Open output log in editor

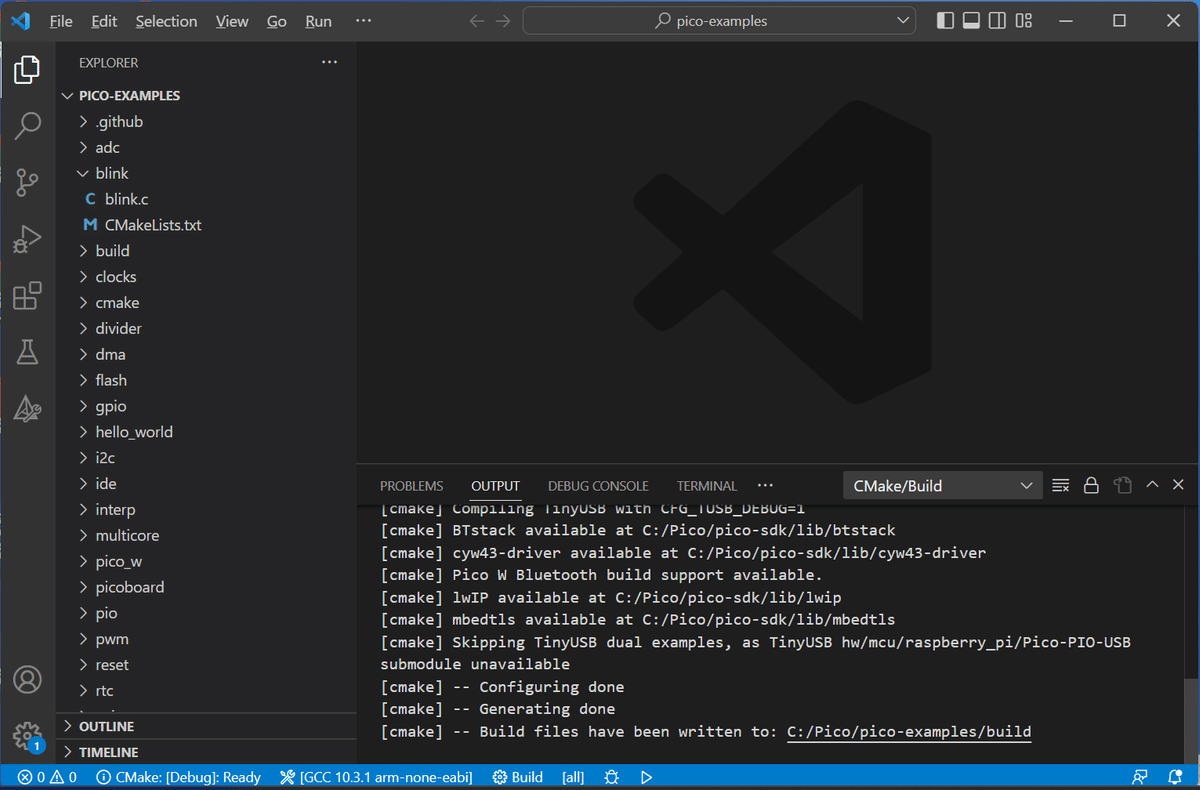click(x=1122, y=486)
